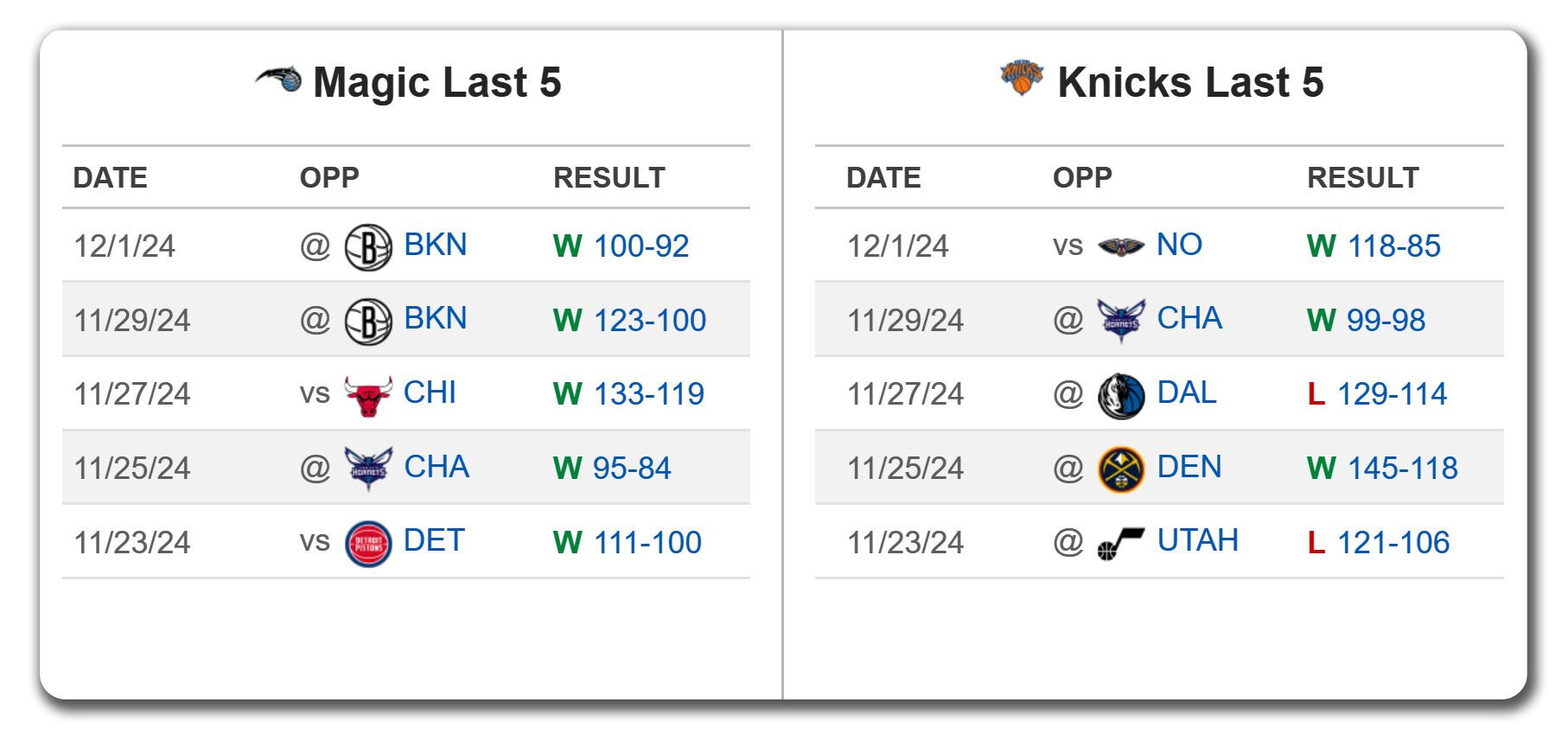Open the CHI team link
The width and height of the screenshot is (1568, 753).
coord(430,392)
